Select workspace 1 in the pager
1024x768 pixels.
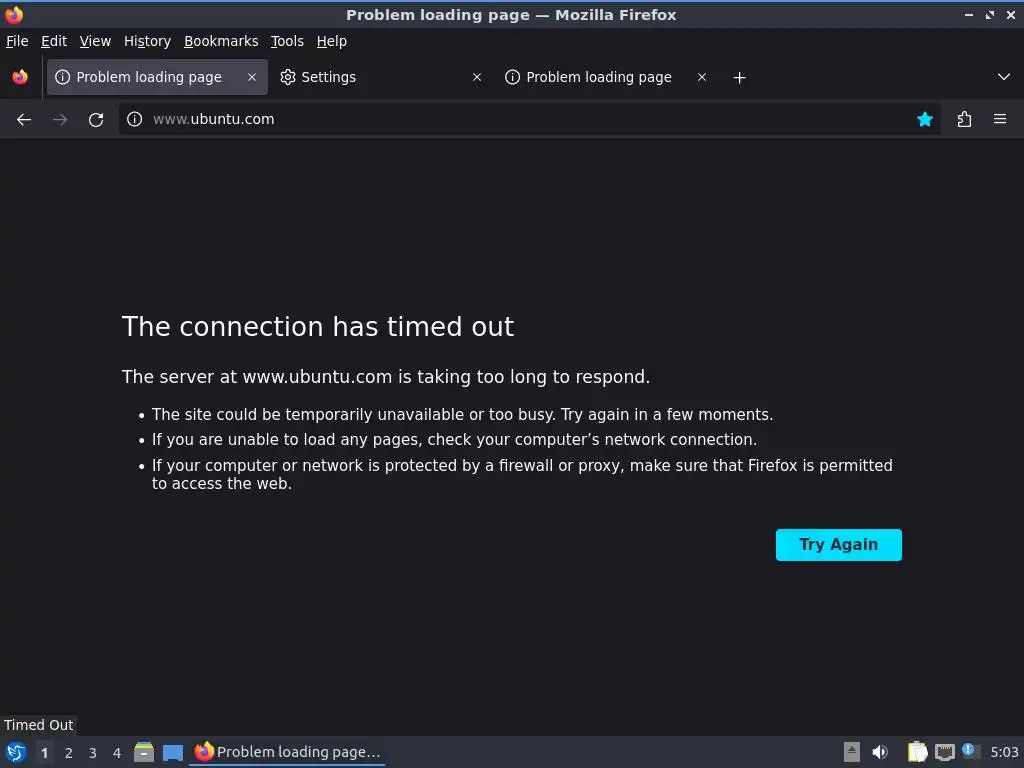tap(44, 753)
